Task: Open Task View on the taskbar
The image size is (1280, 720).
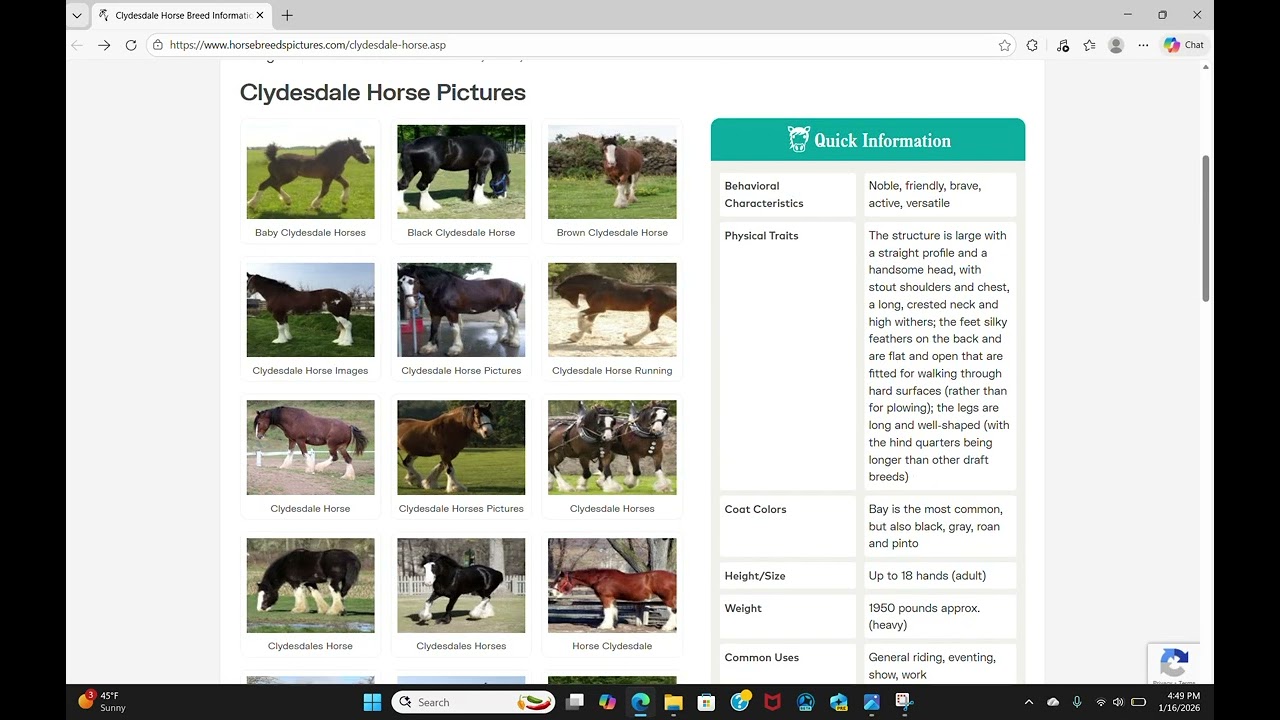Action: (x=574, y=702)
